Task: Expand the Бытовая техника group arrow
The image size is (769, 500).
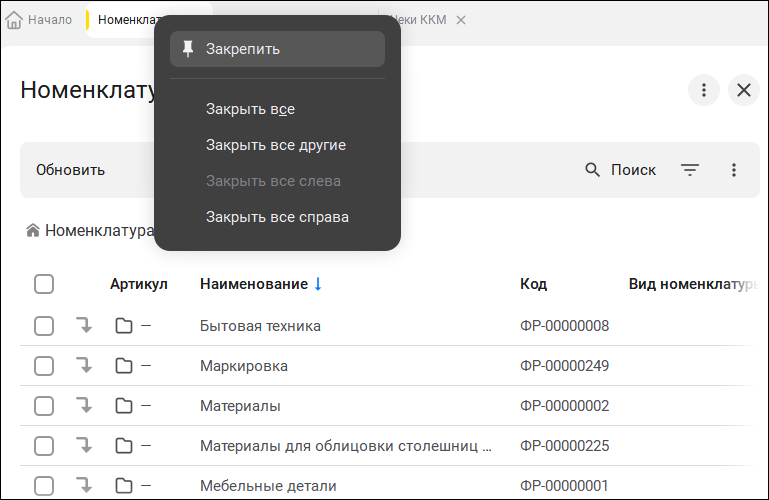Action: [85, 326]
